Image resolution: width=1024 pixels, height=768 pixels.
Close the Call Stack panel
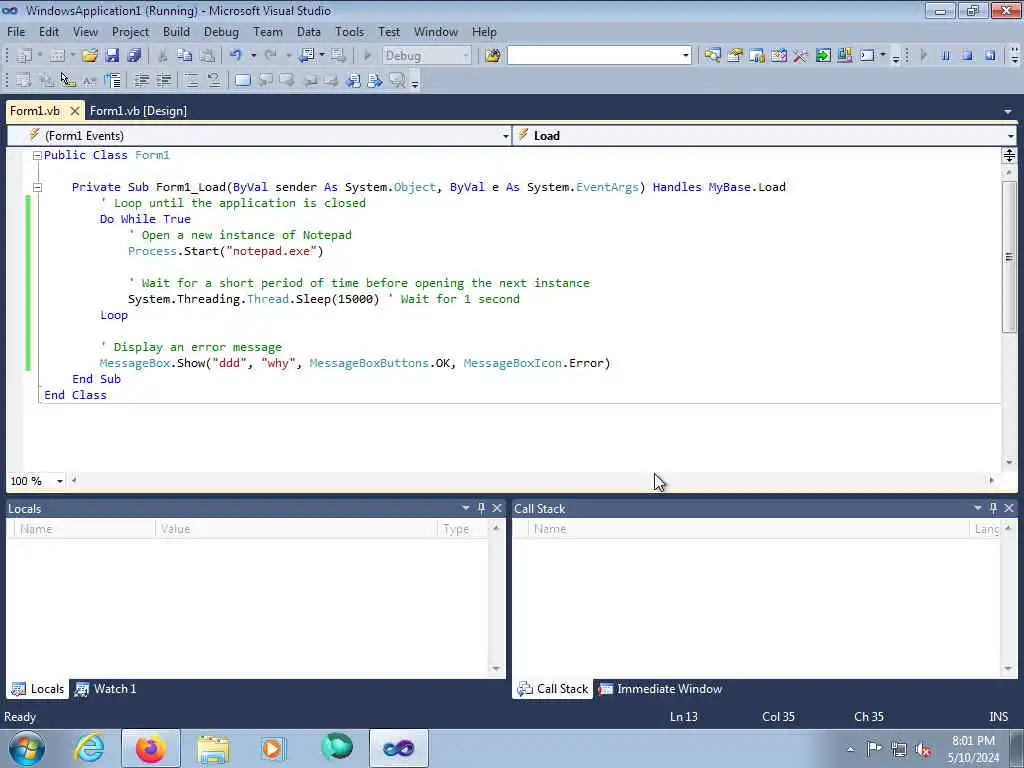click(1009, 508)
